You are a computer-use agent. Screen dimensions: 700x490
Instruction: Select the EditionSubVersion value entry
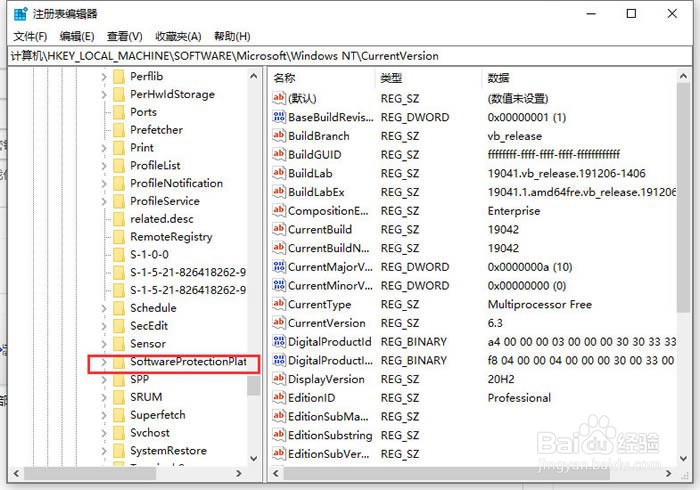point(328,454)
